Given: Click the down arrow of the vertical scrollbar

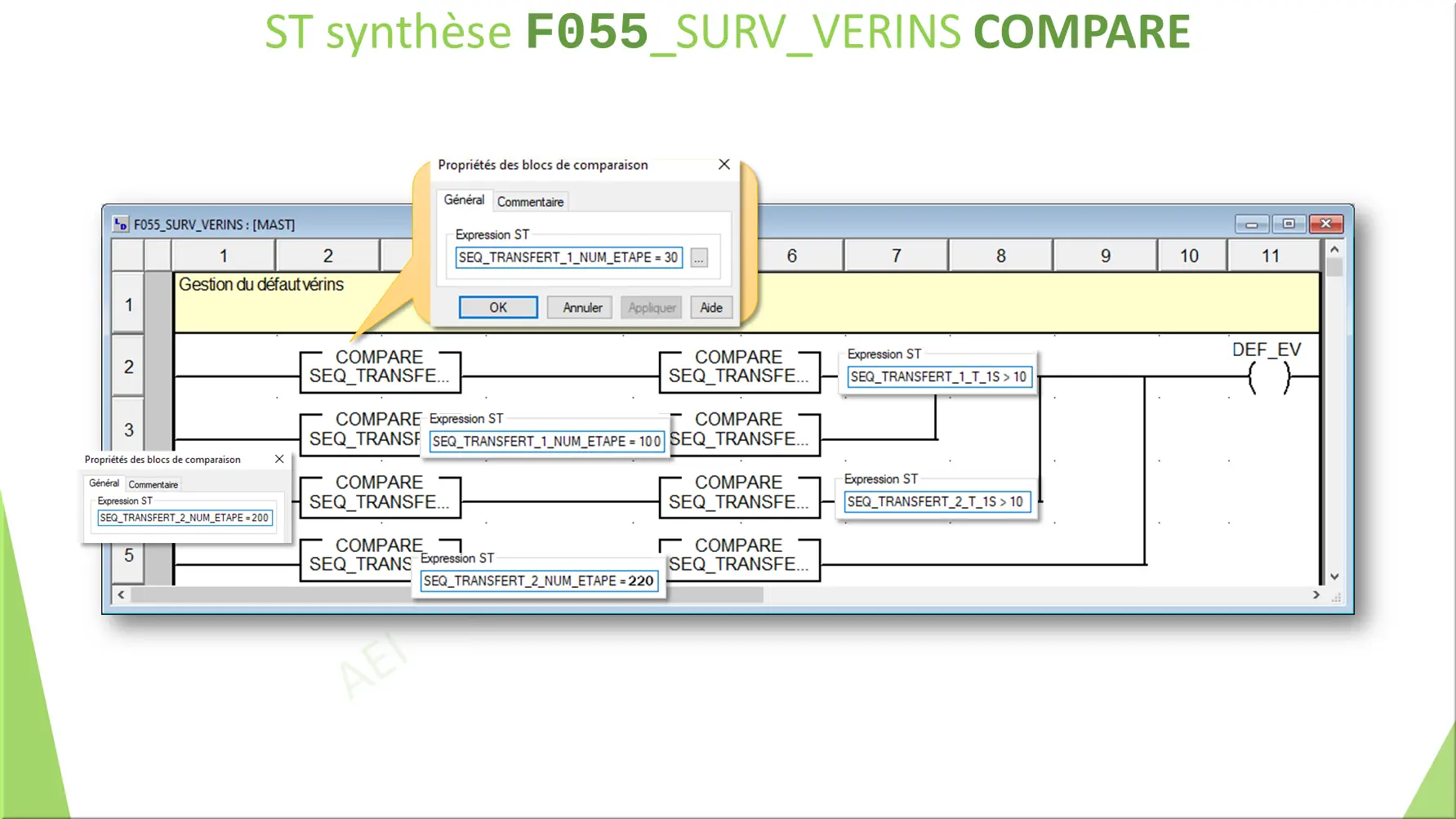Looking at the screenshot, I should [1335, 576].
